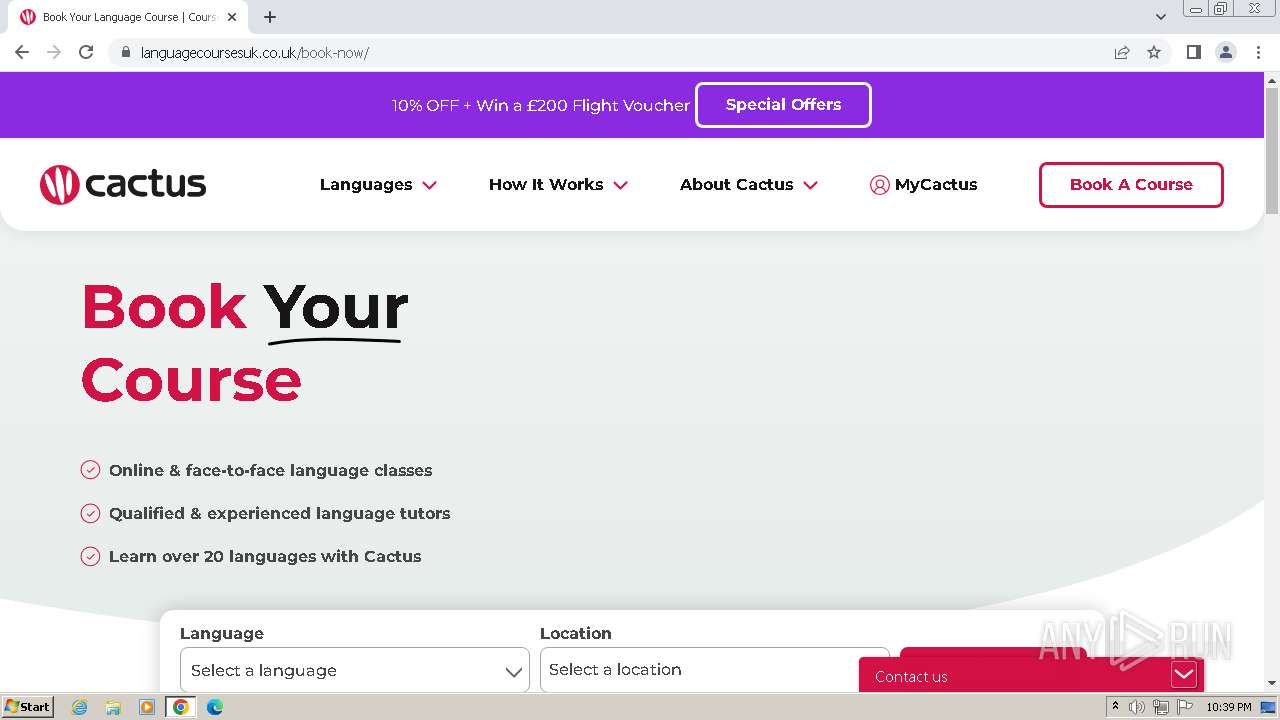Image resolution: width=1280 pixels, height=720 pixels.
Task: Click '10% OFF + Win a £200 Flight Voucher' text
Action: 541,105
